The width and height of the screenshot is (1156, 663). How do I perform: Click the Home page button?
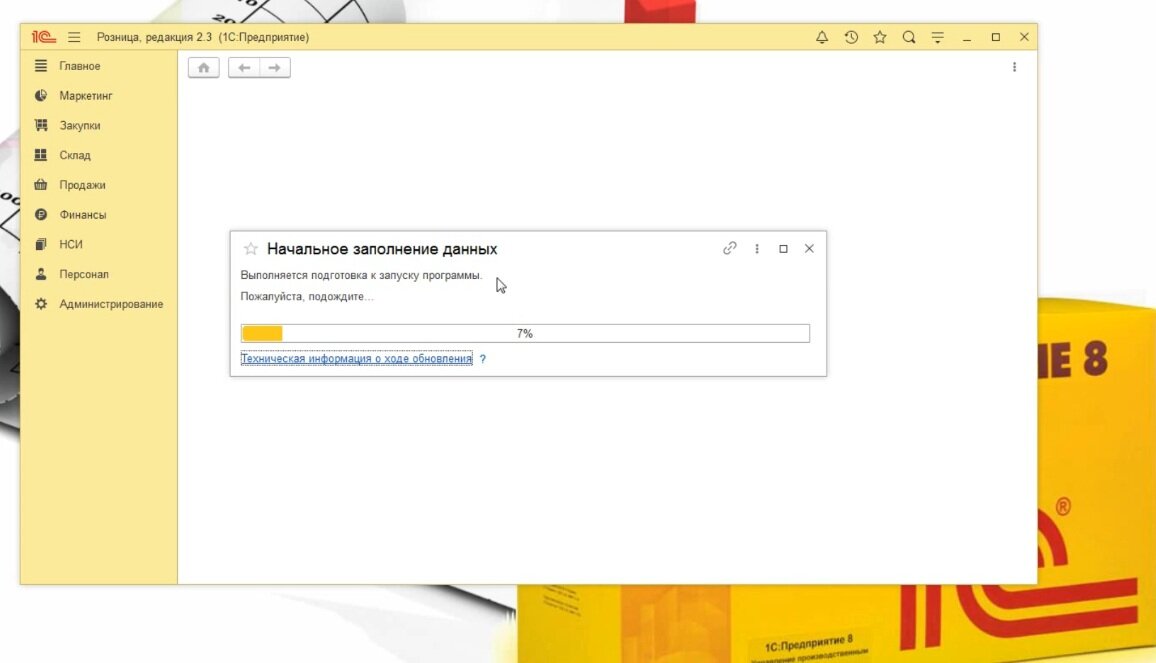203,67
